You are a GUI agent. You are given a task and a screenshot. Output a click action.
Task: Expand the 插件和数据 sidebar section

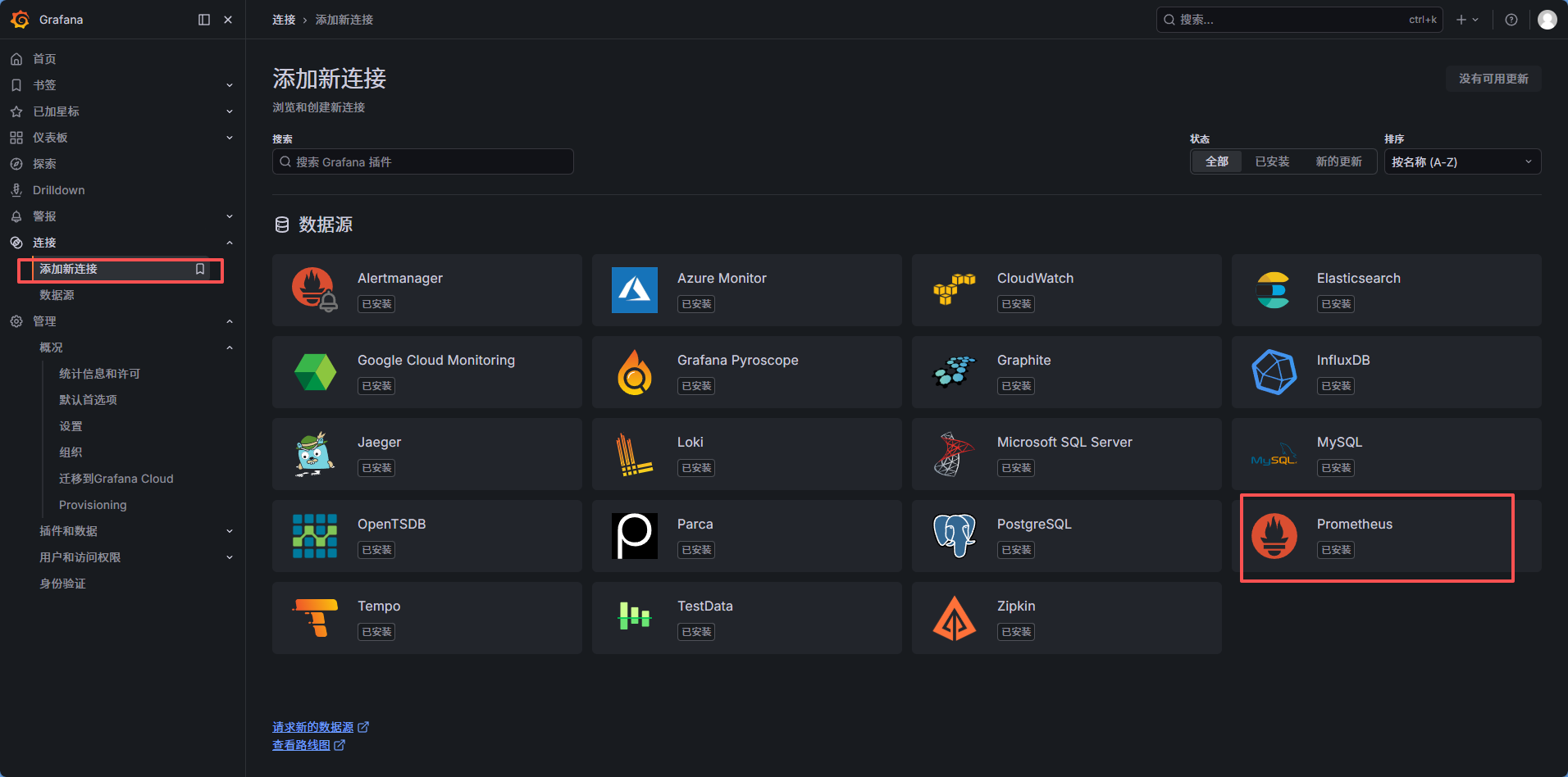pyautogui.click(x=230, y=531)
